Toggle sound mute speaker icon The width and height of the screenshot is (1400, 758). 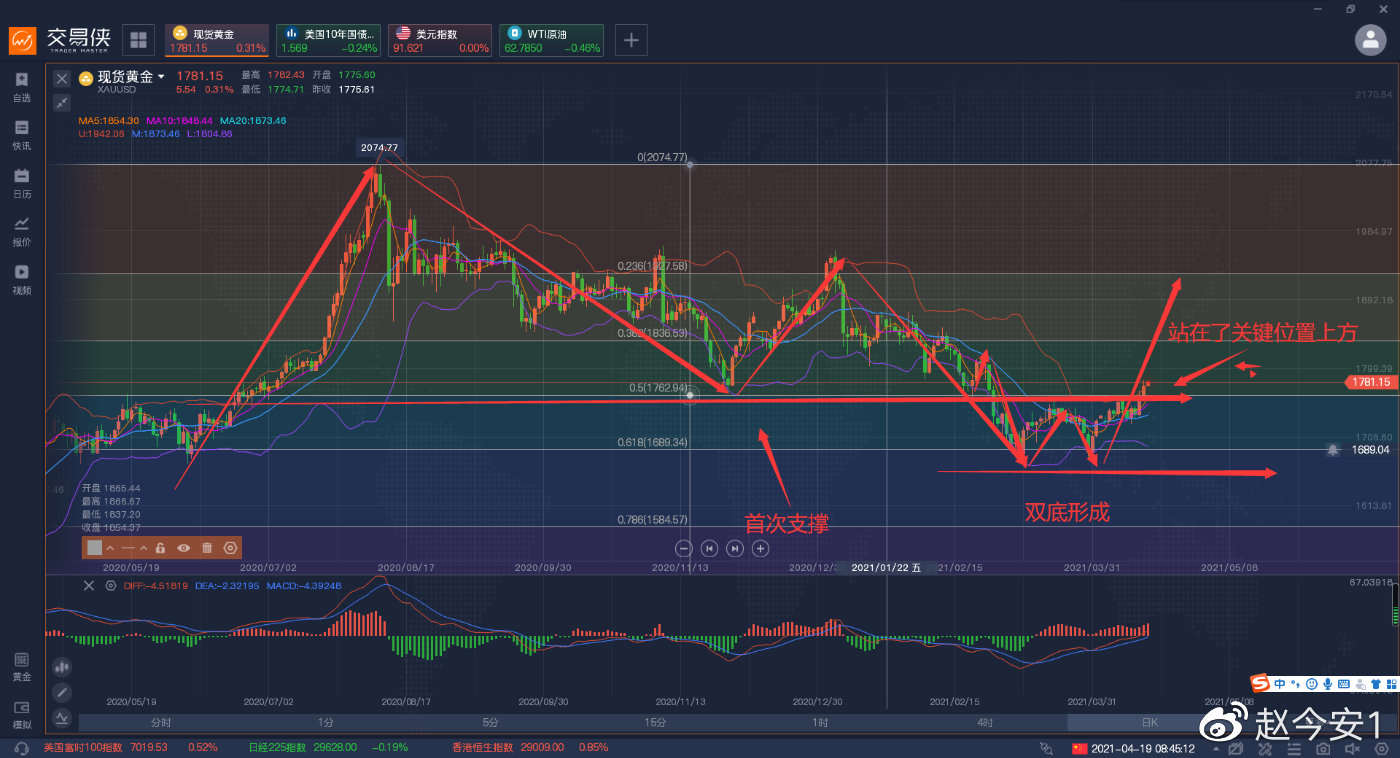(1352, 748)
